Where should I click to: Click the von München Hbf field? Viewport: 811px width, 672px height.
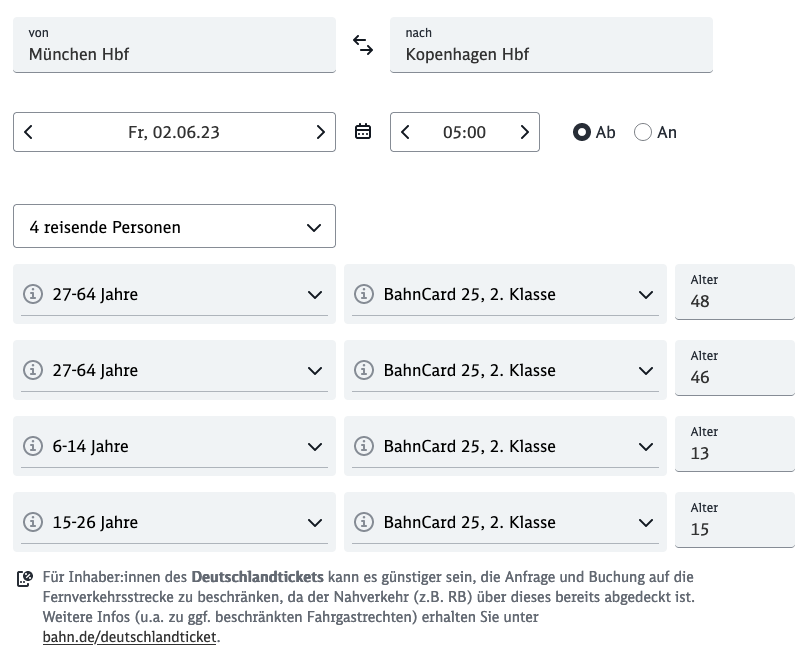(174, 45)
